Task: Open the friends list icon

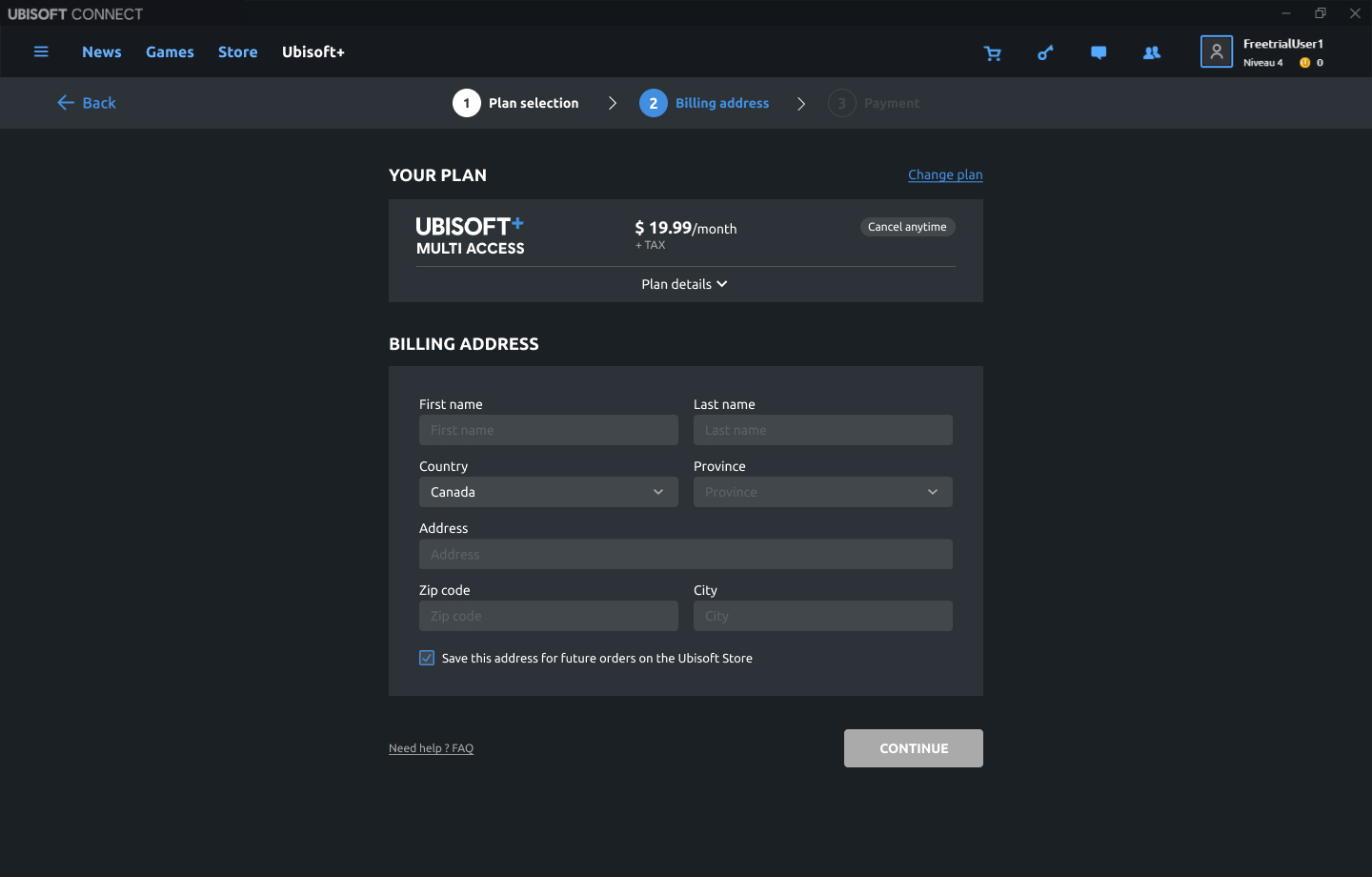Action: point(1152,53)
